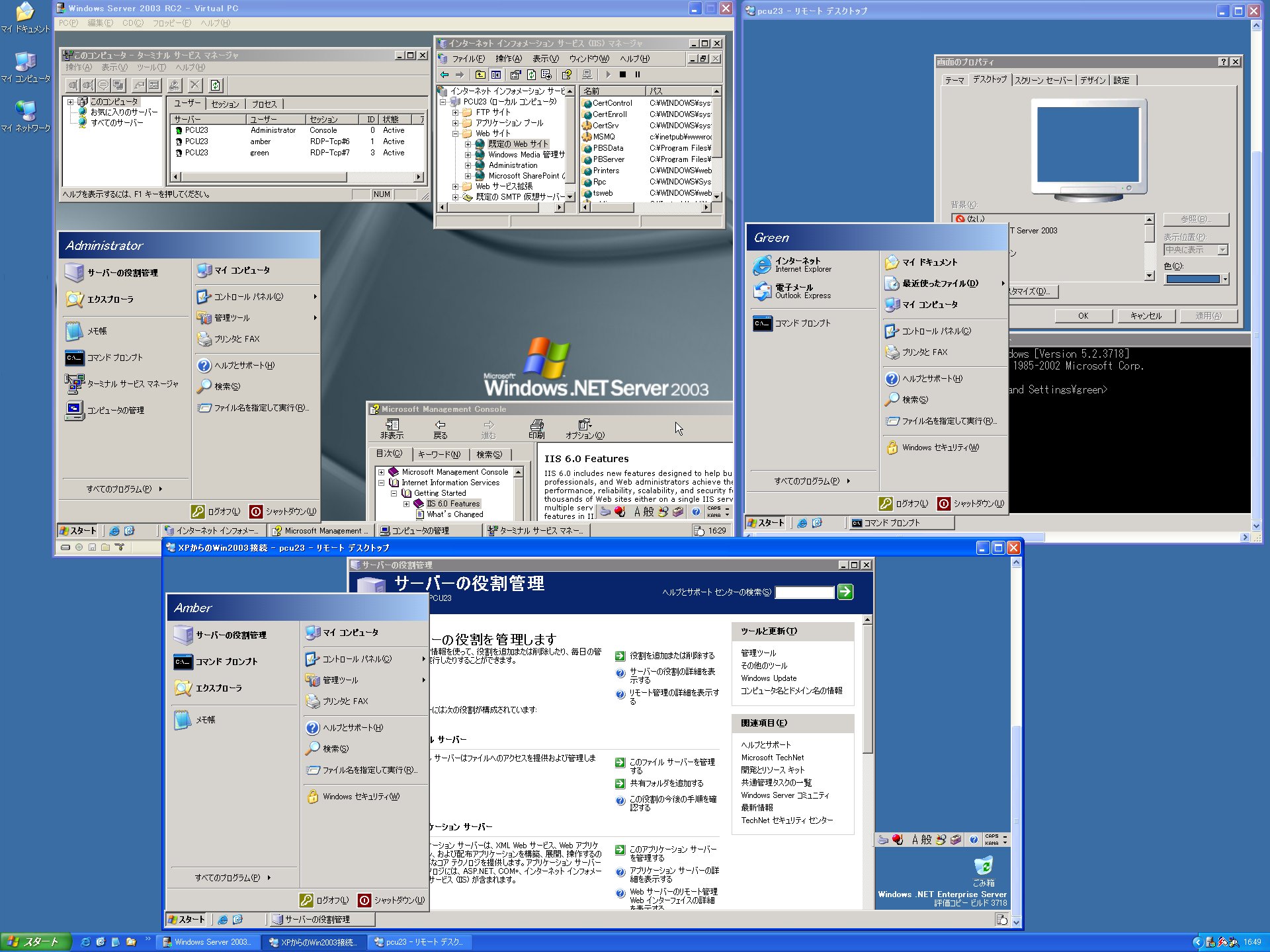Expand Web サービス拡張 node in IIS tree
Image resolution: width=1270 pixels, height=952 pixels.
pyautogui.click(x=456, y=186)
